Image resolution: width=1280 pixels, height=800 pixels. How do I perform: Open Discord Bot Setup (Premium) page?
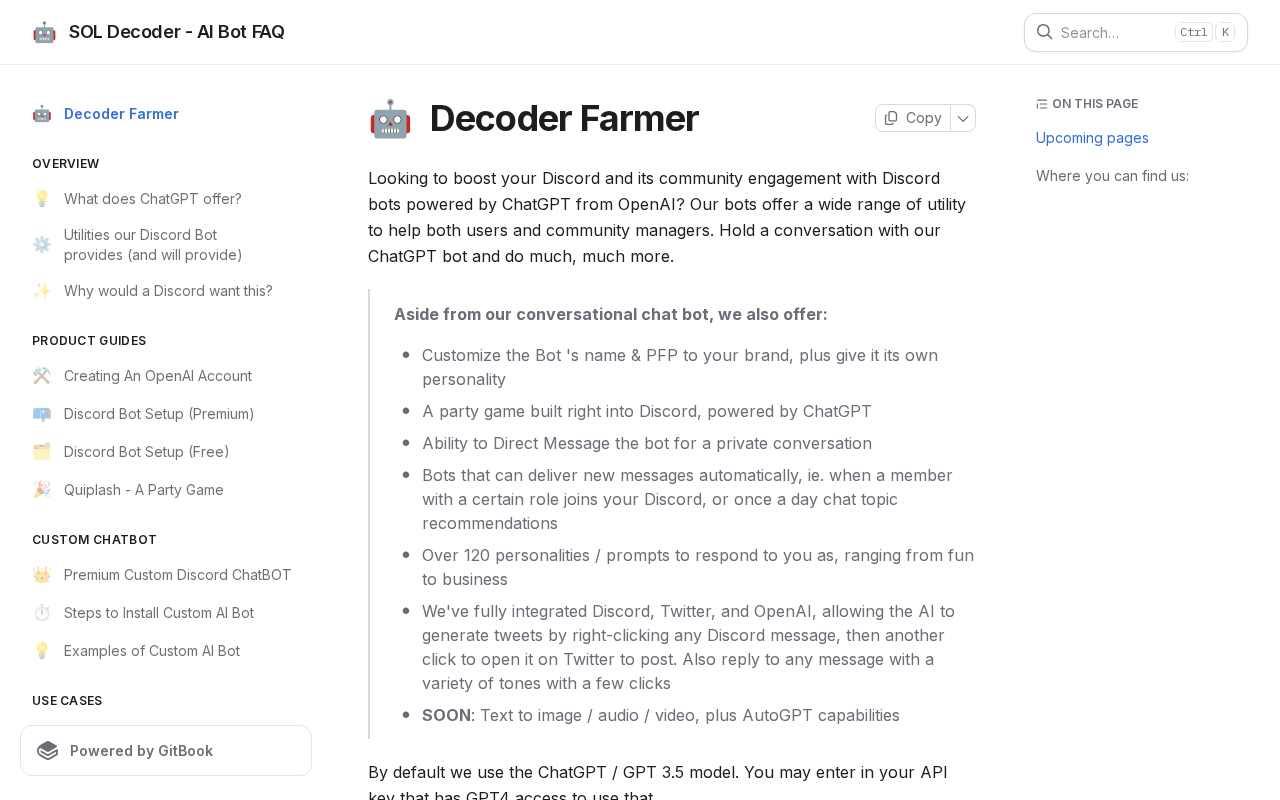159,414
